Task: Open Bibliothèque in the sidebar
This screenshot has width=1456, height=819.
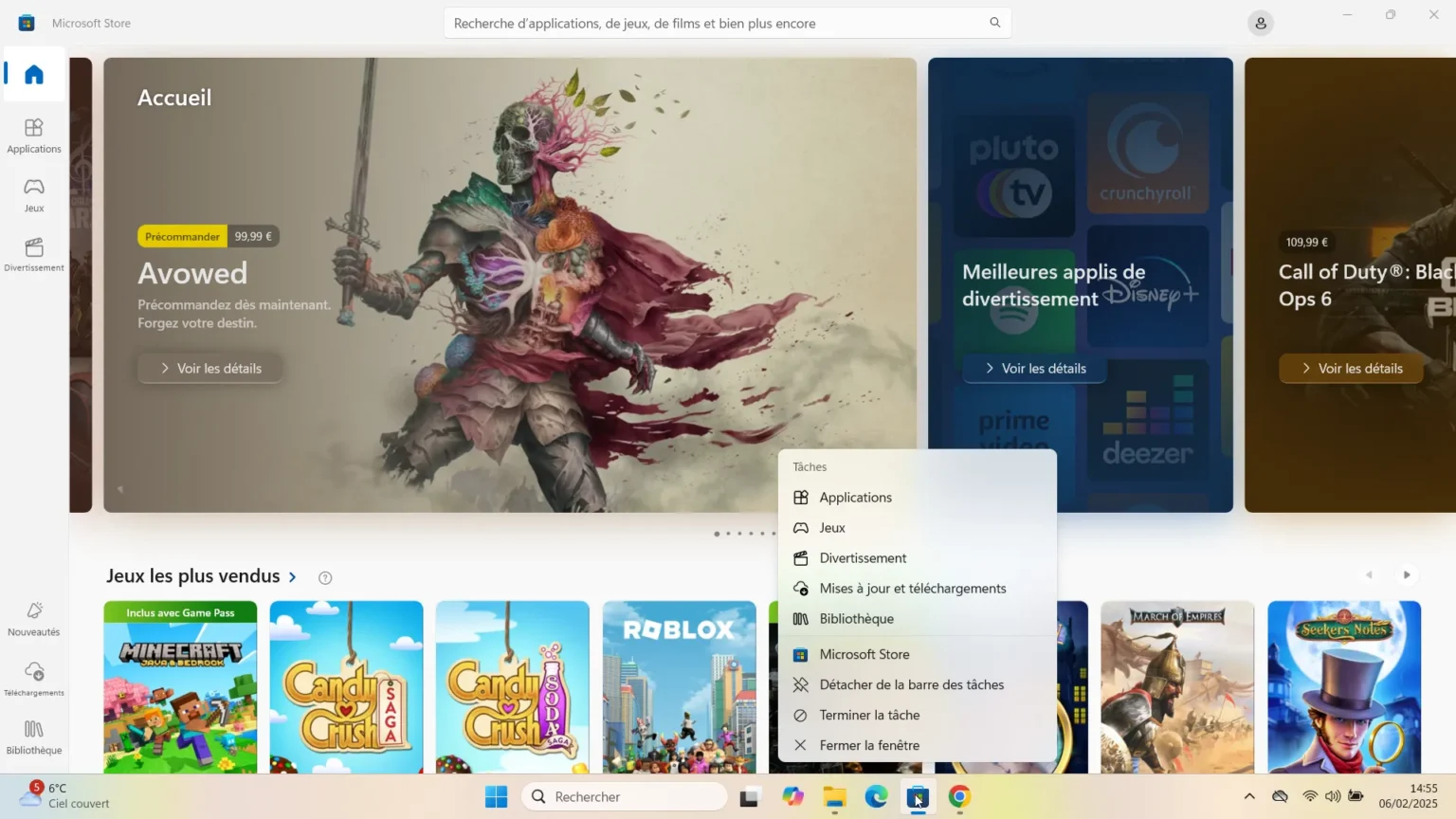Action: click(x=34, y=737)
